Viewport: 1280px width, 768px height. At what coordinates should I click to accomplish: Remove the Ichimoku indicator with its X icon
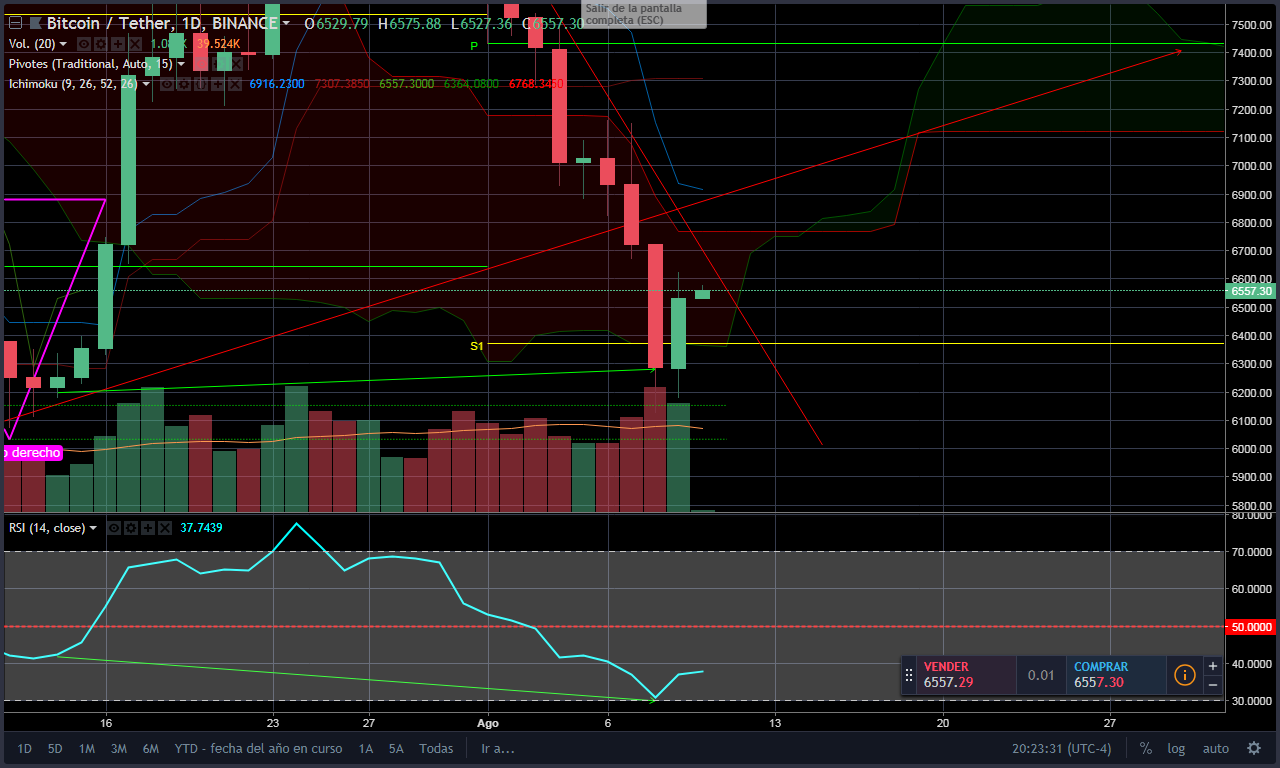(x=236, y=84)
